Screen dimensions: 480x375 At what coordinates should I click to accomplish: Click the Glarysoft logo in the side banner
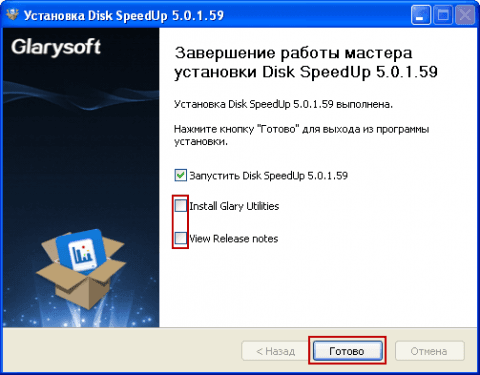[x=56, y=47]
